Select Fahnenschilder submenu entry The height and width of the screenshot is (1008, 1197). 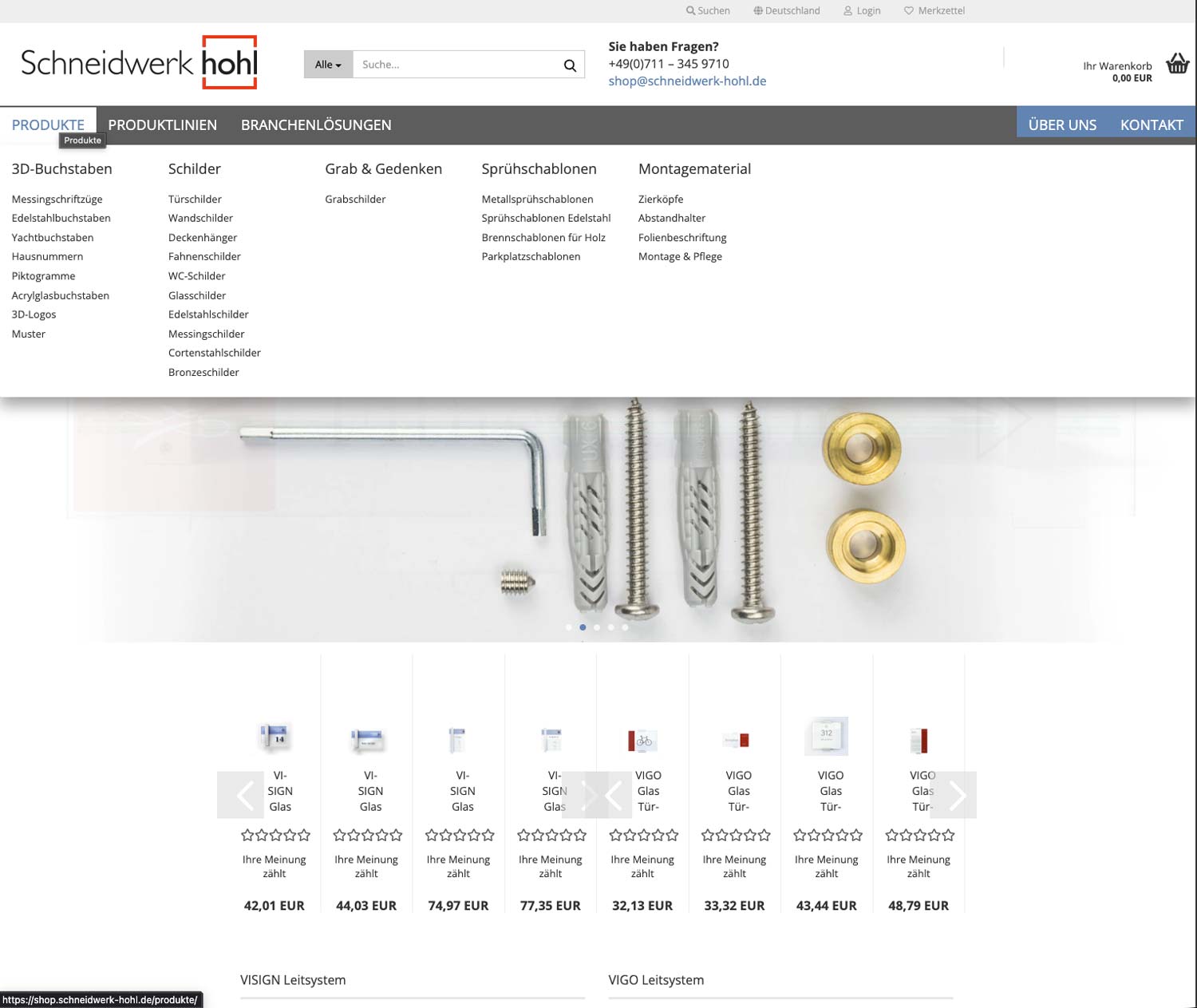[x=204, y=256]
